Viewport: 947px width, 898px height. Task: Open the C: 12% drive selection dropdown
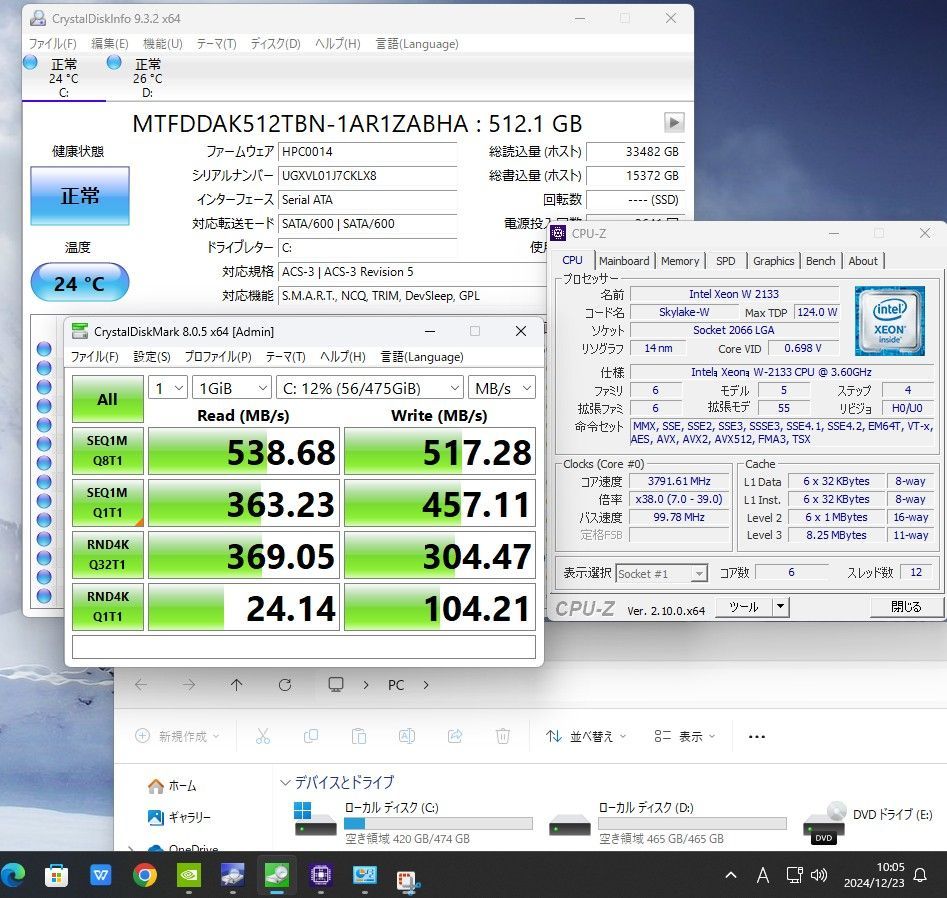(x=369, y=388)
